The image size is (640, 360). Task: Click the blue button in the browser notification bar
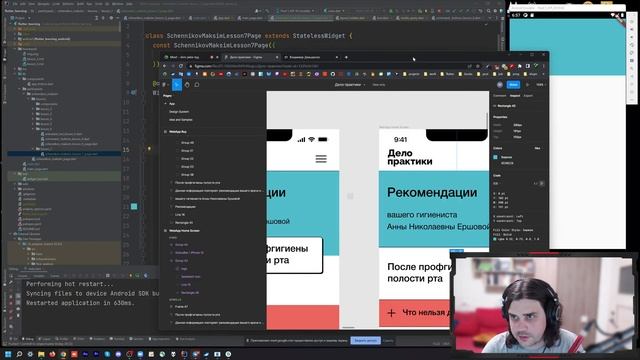[365, 340]
